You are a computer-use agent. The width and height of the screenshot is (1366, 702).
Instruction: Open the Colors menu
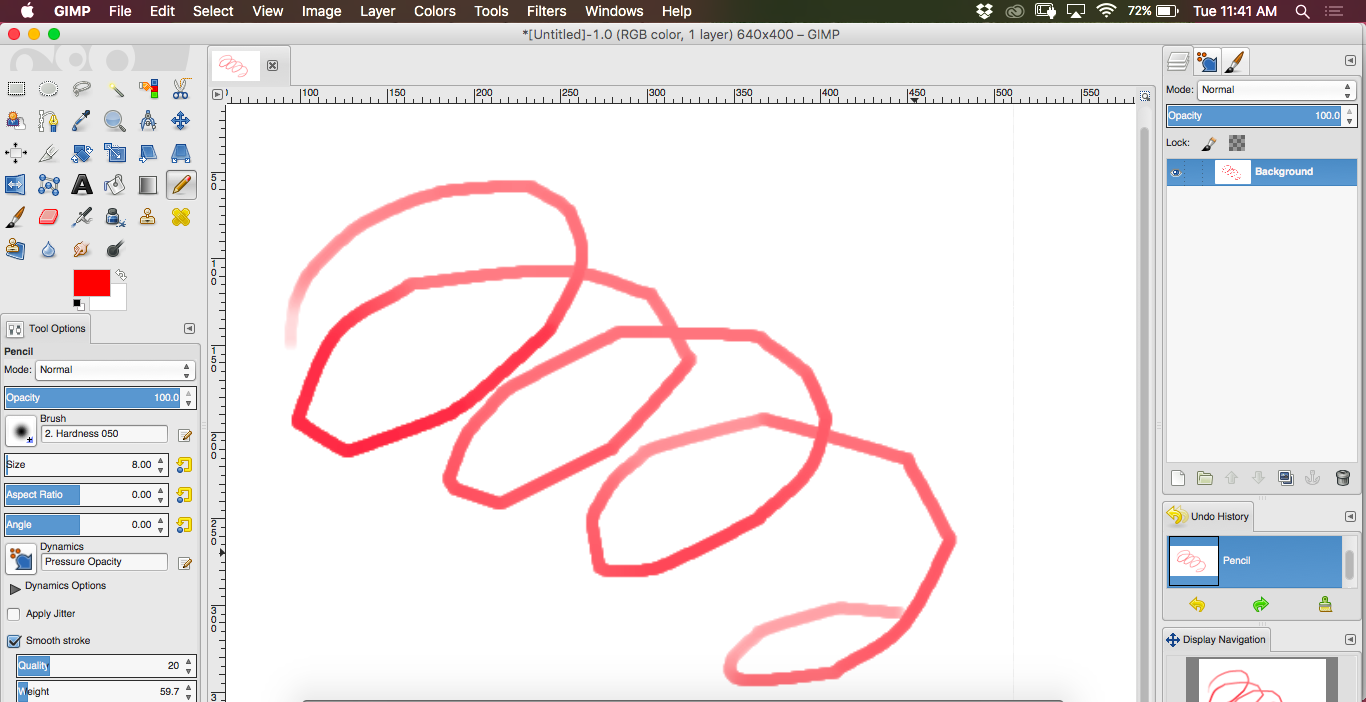point(435,11)
